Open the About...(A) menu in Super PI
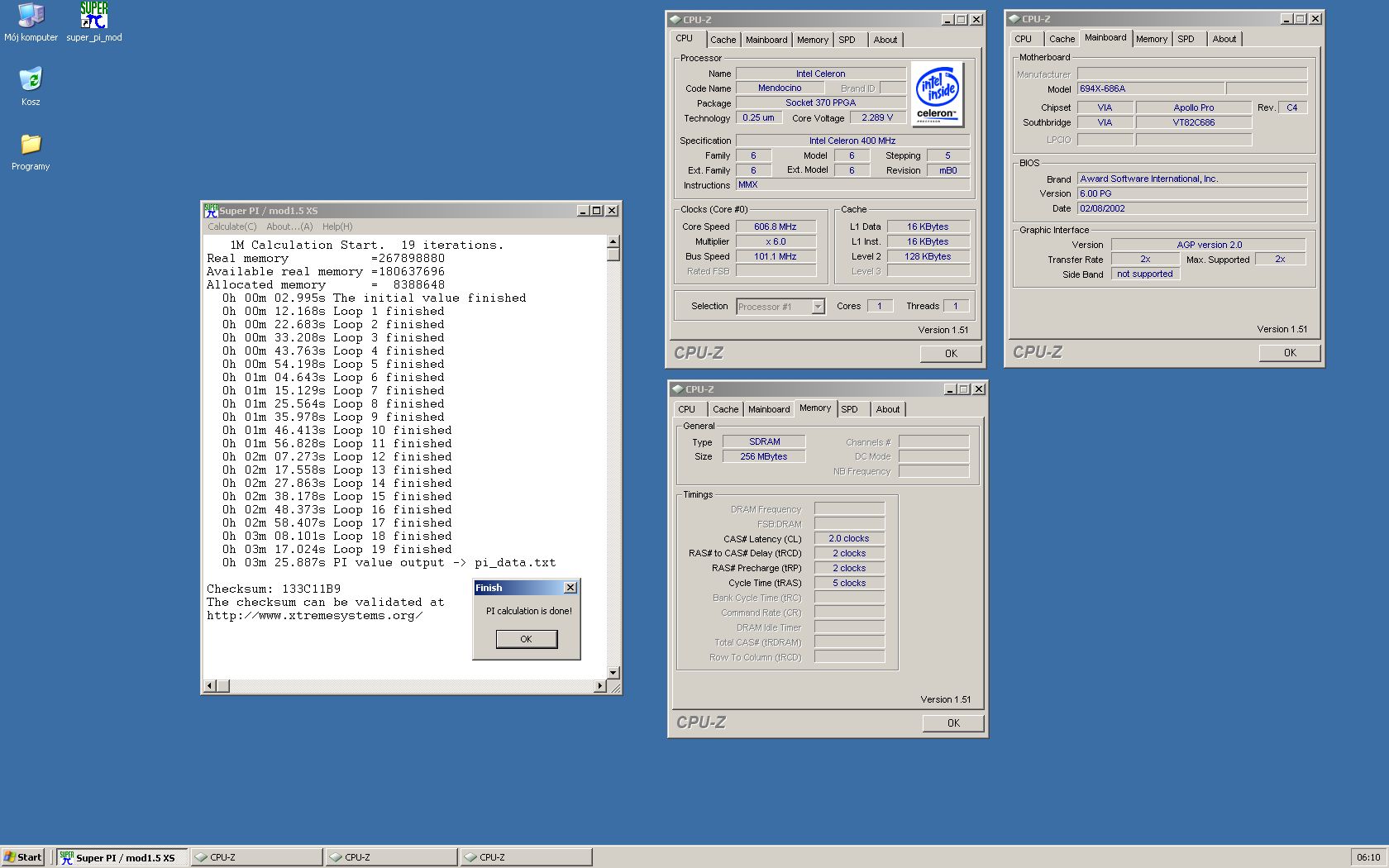1389x868 pixels. 289,227
